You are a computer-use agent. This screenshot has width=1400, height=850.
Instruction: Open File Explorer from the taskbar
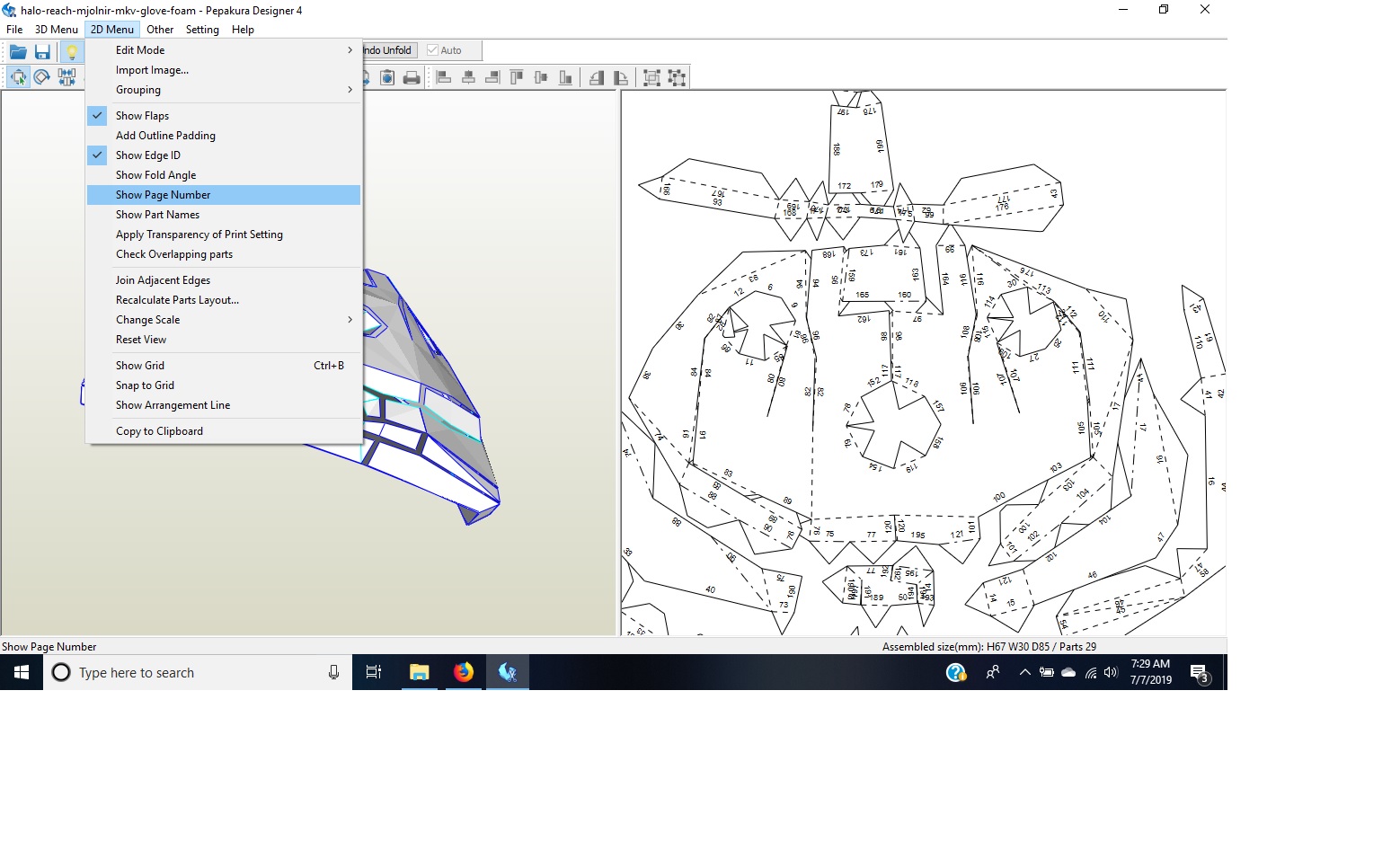pyautogui.click(x=420, y=672)
